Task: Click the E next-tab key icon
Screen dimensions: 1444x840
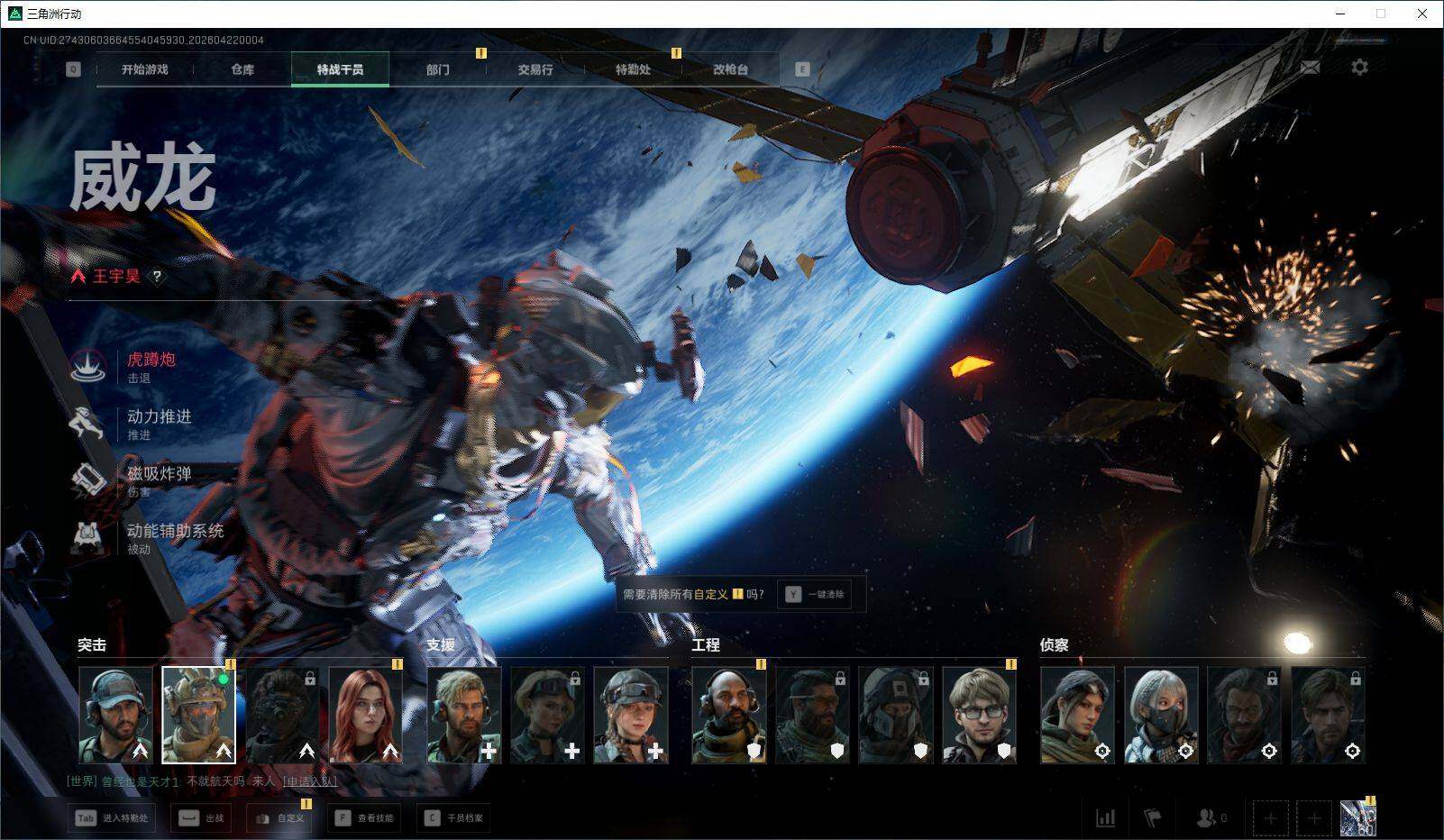Action: coord(802,69)
